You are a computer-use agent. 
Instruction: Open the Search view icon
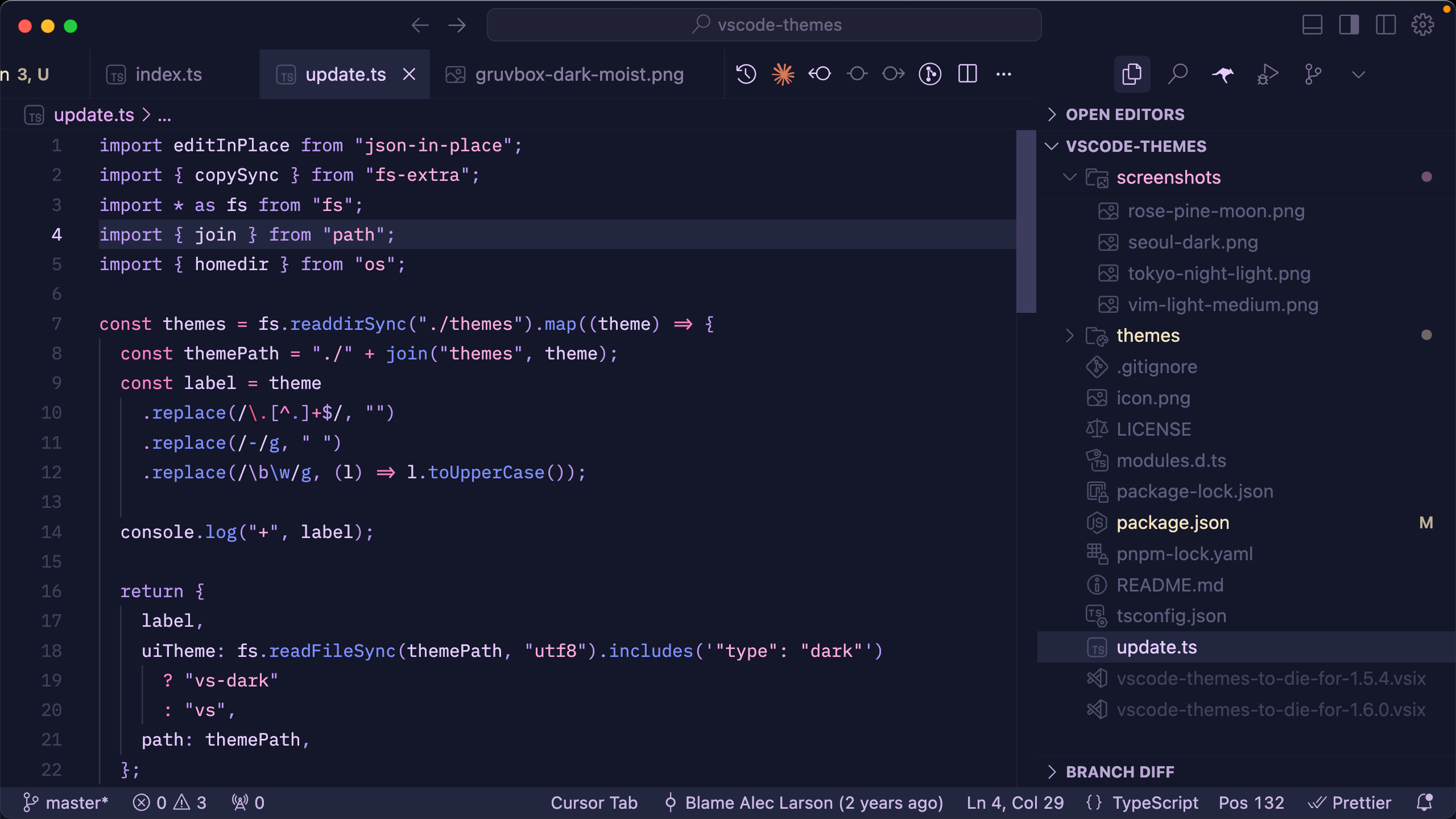pos(1177,75)
